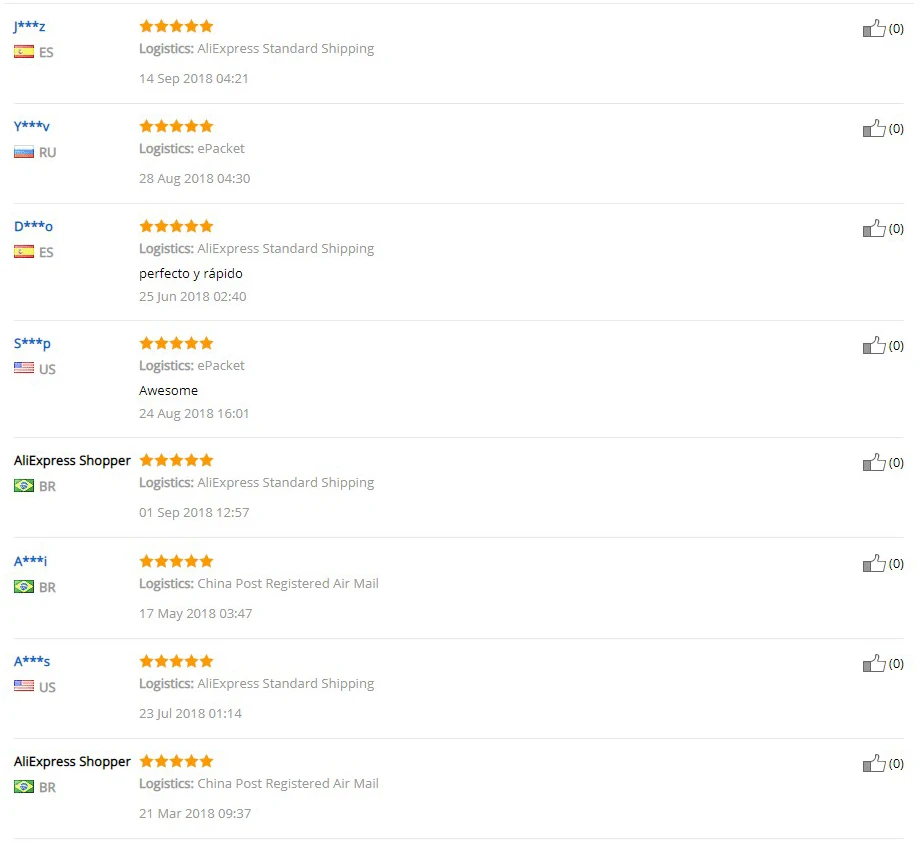Like the review dated 01 Sep 2018

[874, 463]
